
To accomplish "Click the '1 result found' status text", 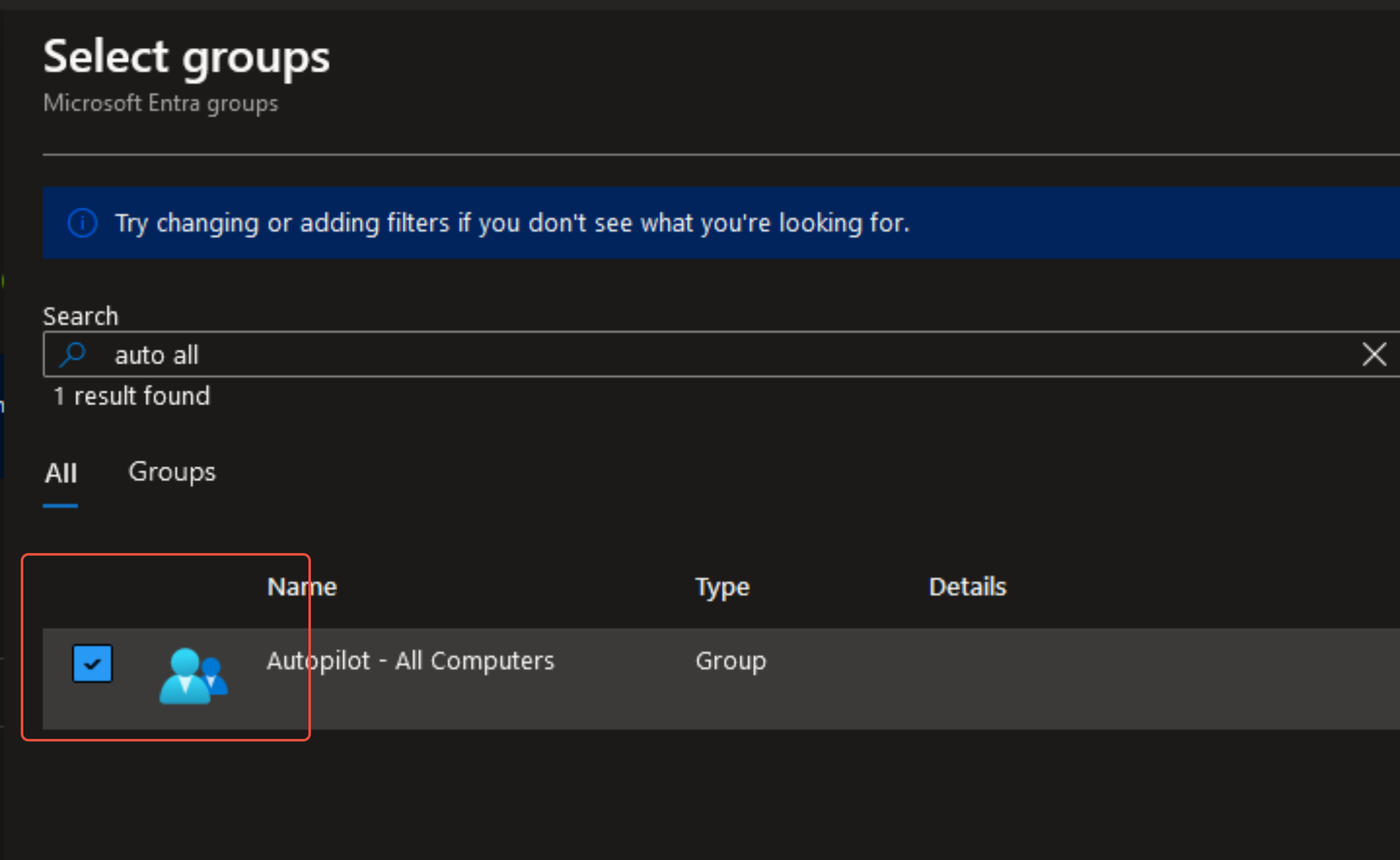I will (132, 396).
